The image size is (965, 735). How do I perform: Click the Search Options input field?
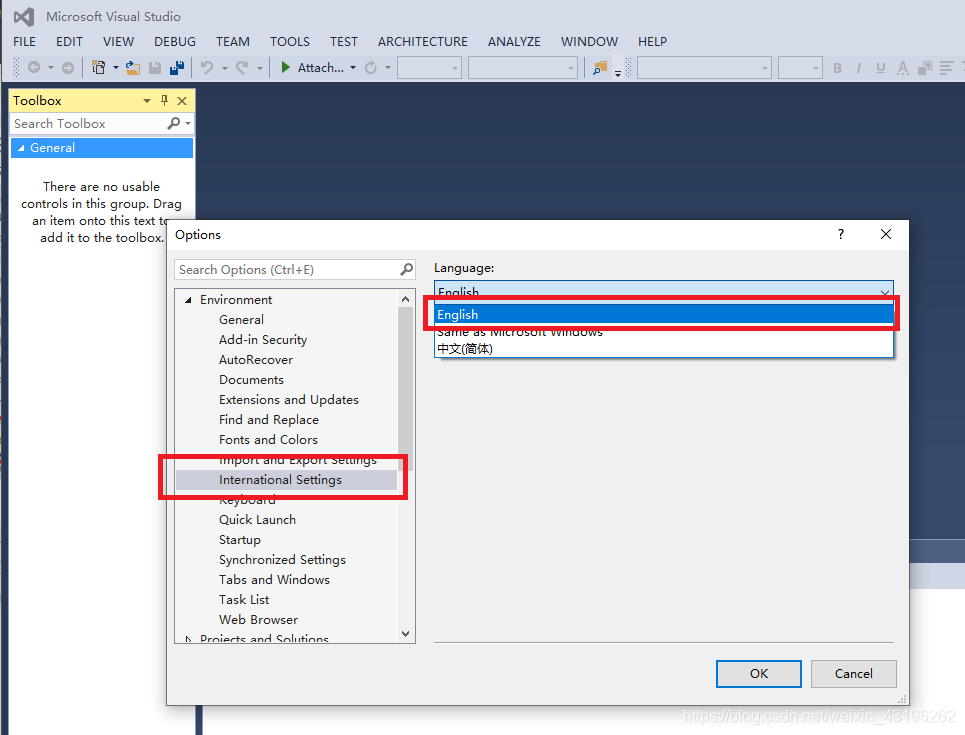pos(288,270)
